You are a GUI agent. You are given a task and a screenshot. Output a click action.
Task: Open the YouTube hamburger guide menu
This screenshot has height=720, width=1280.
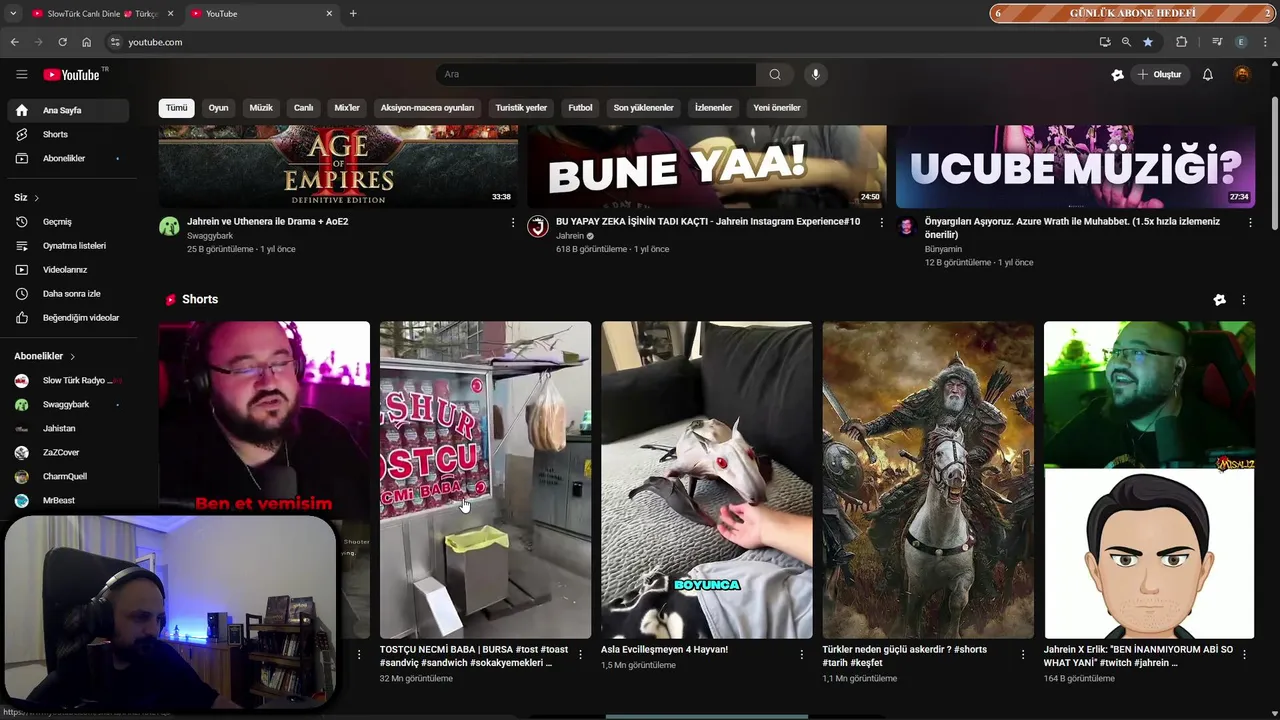click(x=21, y=74)
